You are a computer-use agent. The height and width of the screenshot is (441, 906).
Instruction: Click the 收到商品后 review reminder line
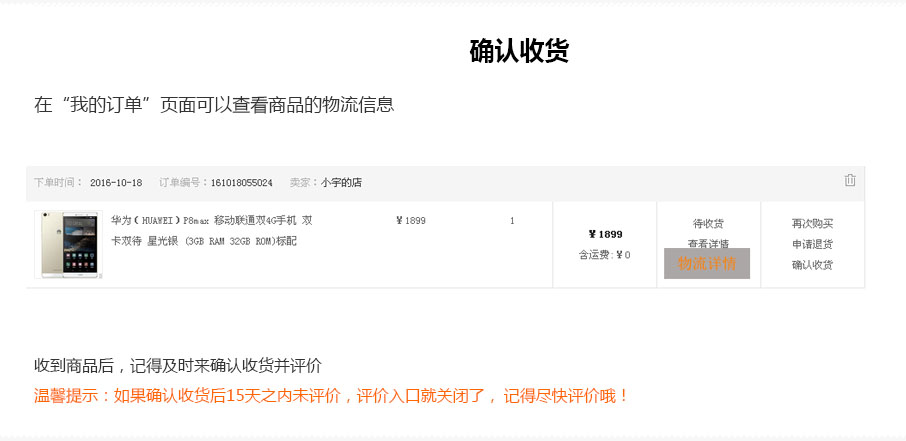178,366
